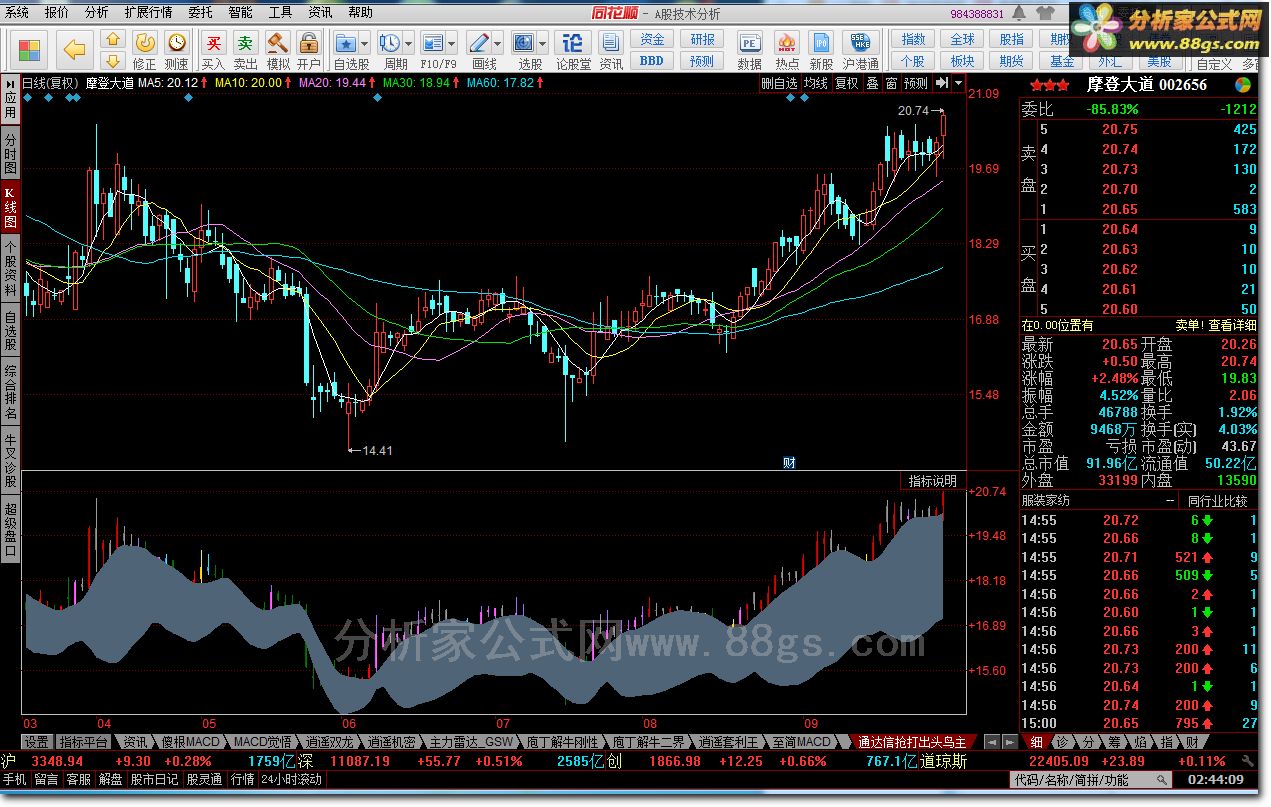Collapse the right panel arrow beside 预测
The height and width of the screenshot is (807, 1271).
pyautogui.click(x=940, y=83)
